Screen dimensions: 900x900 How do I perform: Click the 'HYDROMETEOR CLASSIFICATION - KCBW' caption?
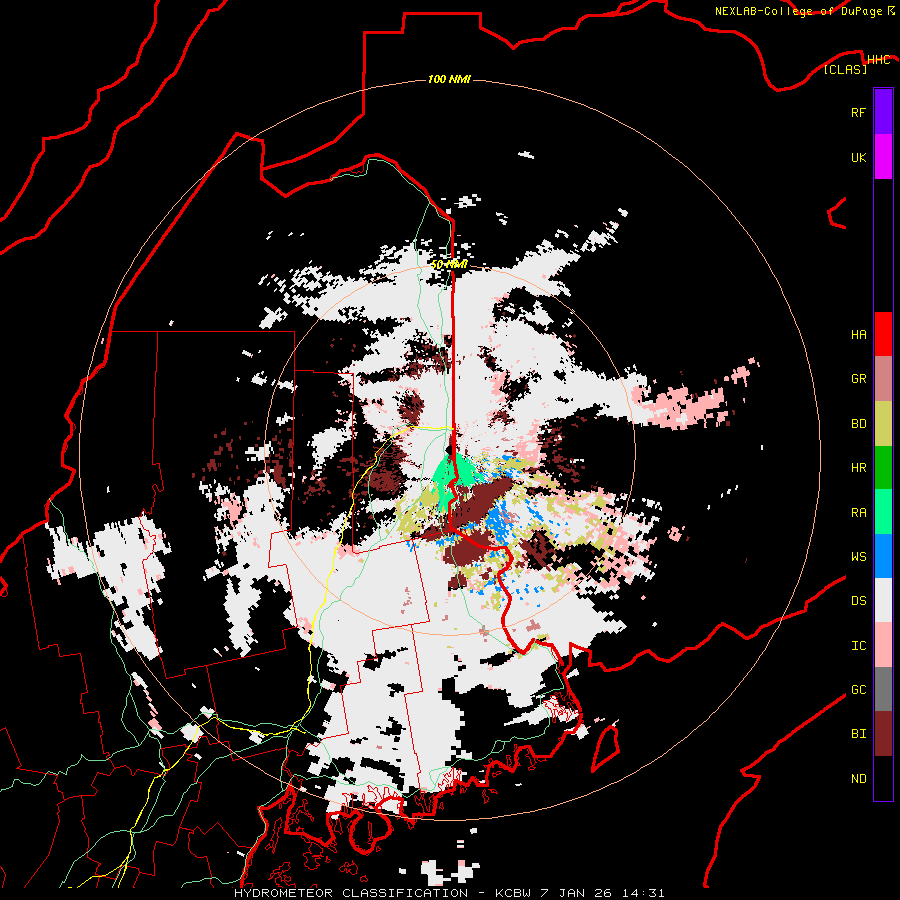pos(383,893)
